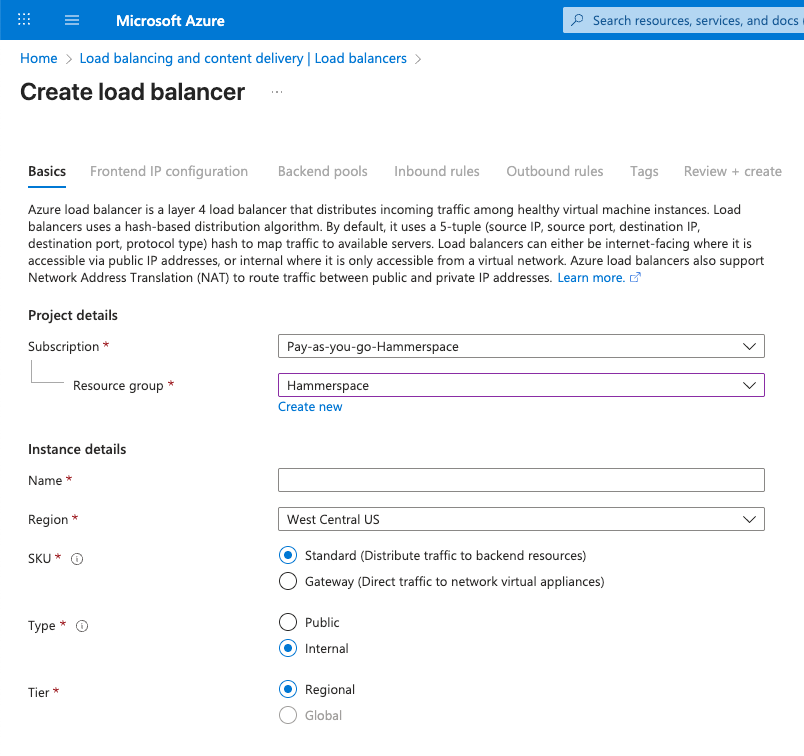Image resolution: width=804 pixels, height=756 pixels.
Task: Focus the Name input field
Action: point(521,480)
